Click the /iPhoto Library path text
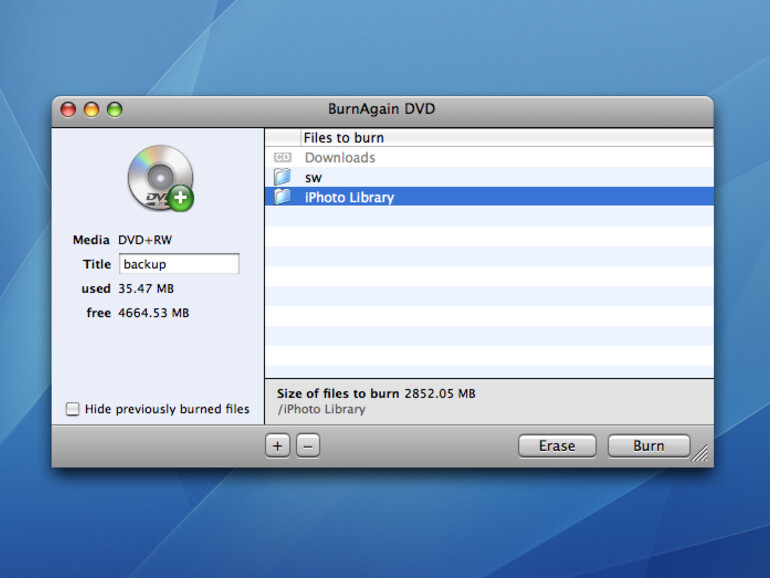 321,409
